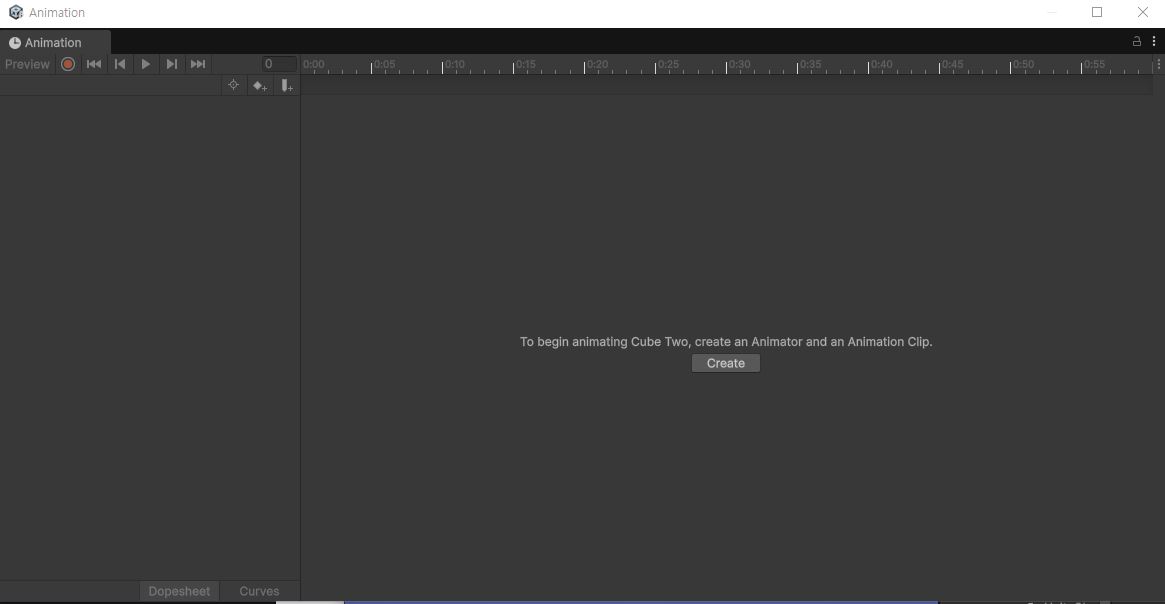Toggle the window lock icon

pos(1136,42)
